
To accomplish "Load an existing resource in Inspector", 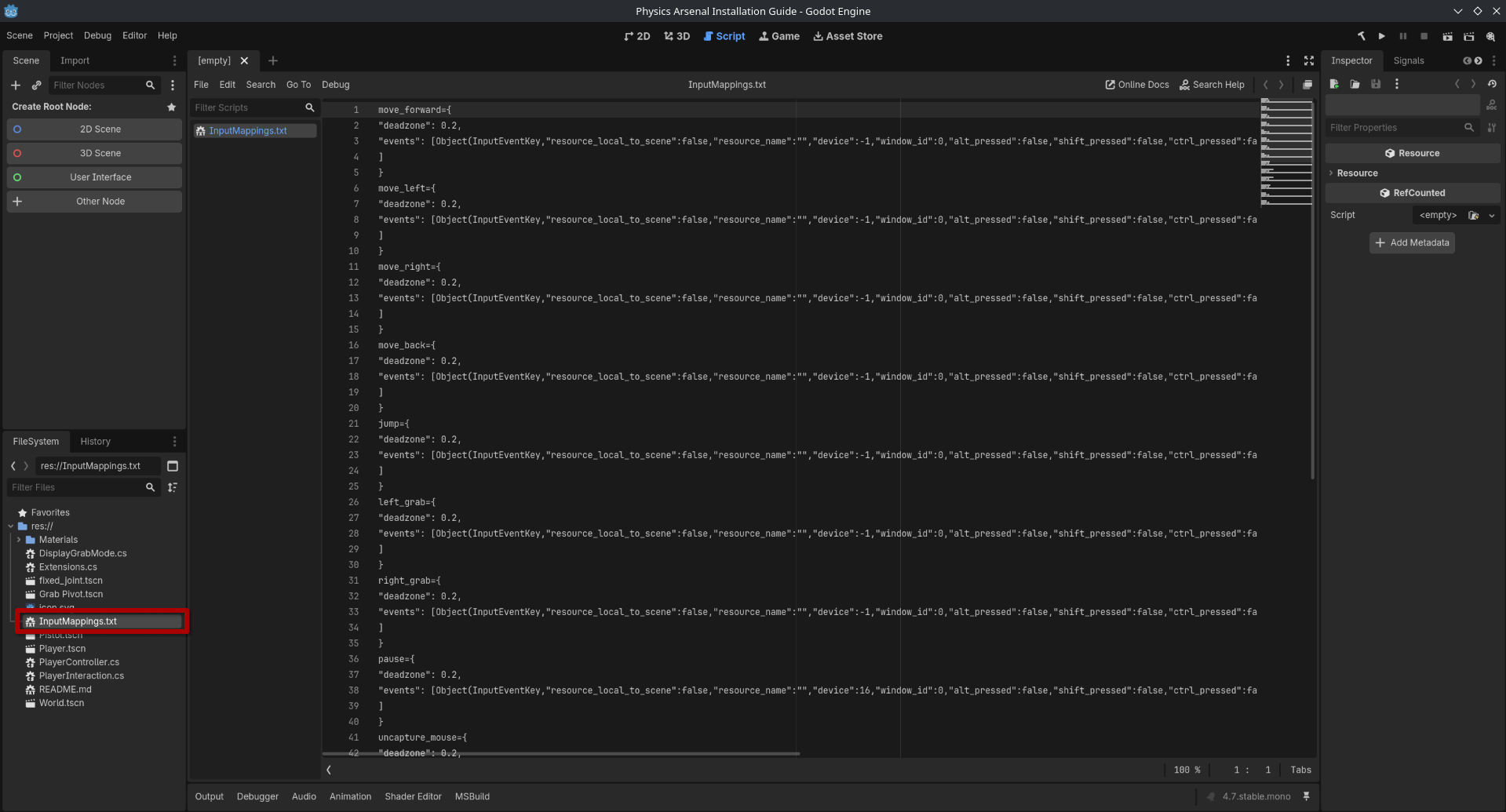I will [x=1355, y=84].
